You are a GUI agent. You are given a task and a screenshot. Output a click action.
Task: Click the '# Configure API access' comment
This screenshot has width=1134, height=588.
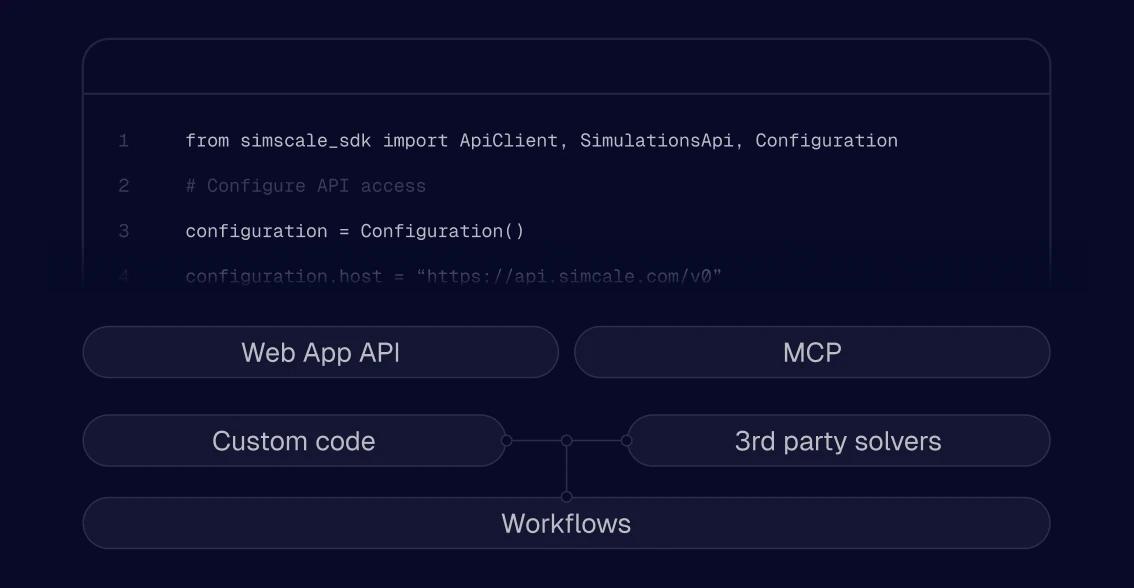point(305,186)
